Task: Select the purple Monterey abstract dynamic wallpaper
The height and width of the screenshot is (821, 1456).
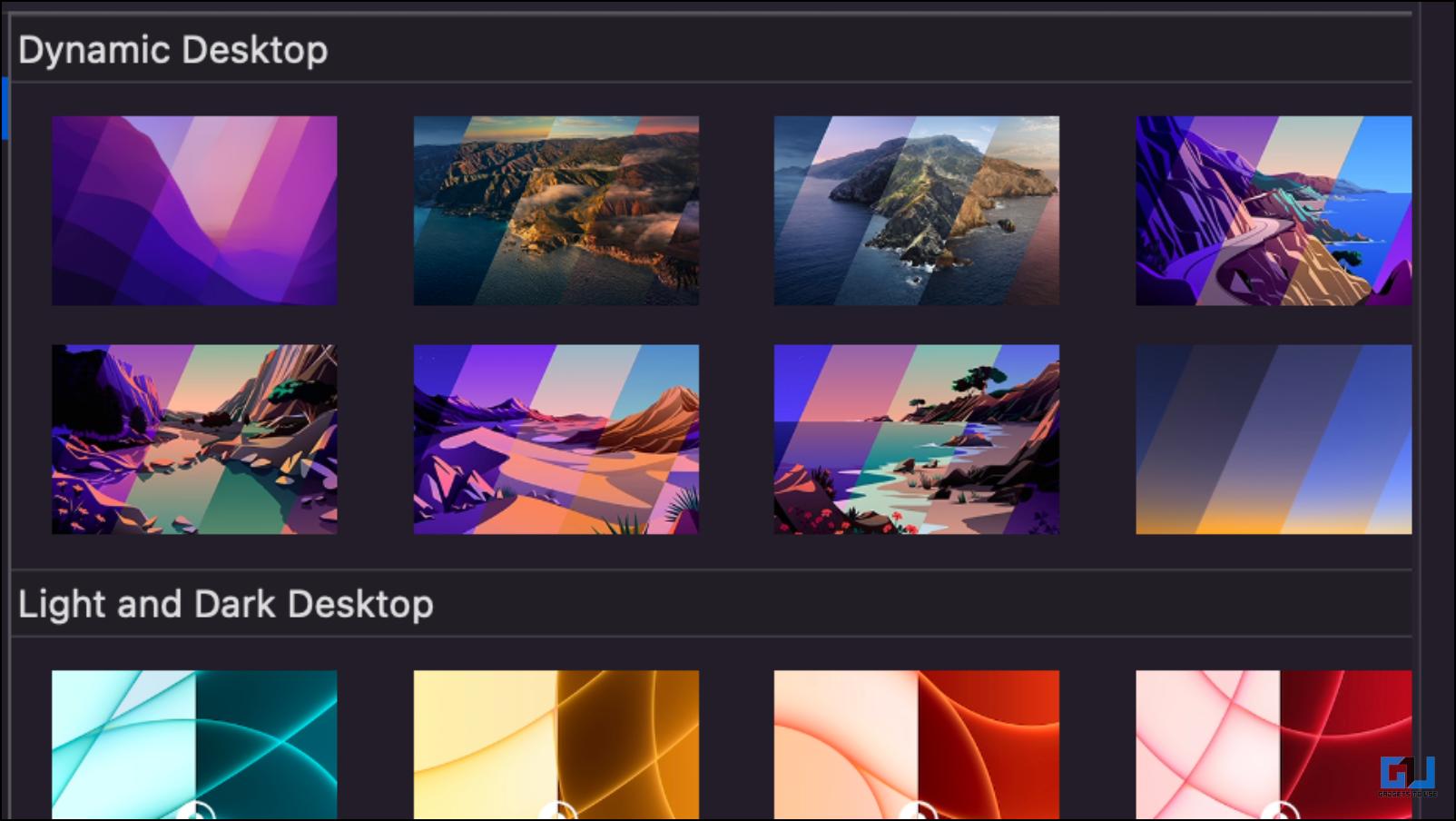Action: 194,211
